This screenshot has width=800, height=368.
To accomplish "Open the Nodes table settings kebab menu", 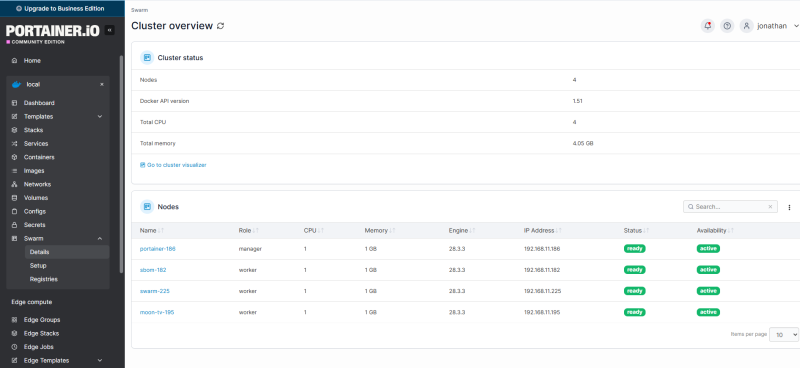I will coord(789,207).
